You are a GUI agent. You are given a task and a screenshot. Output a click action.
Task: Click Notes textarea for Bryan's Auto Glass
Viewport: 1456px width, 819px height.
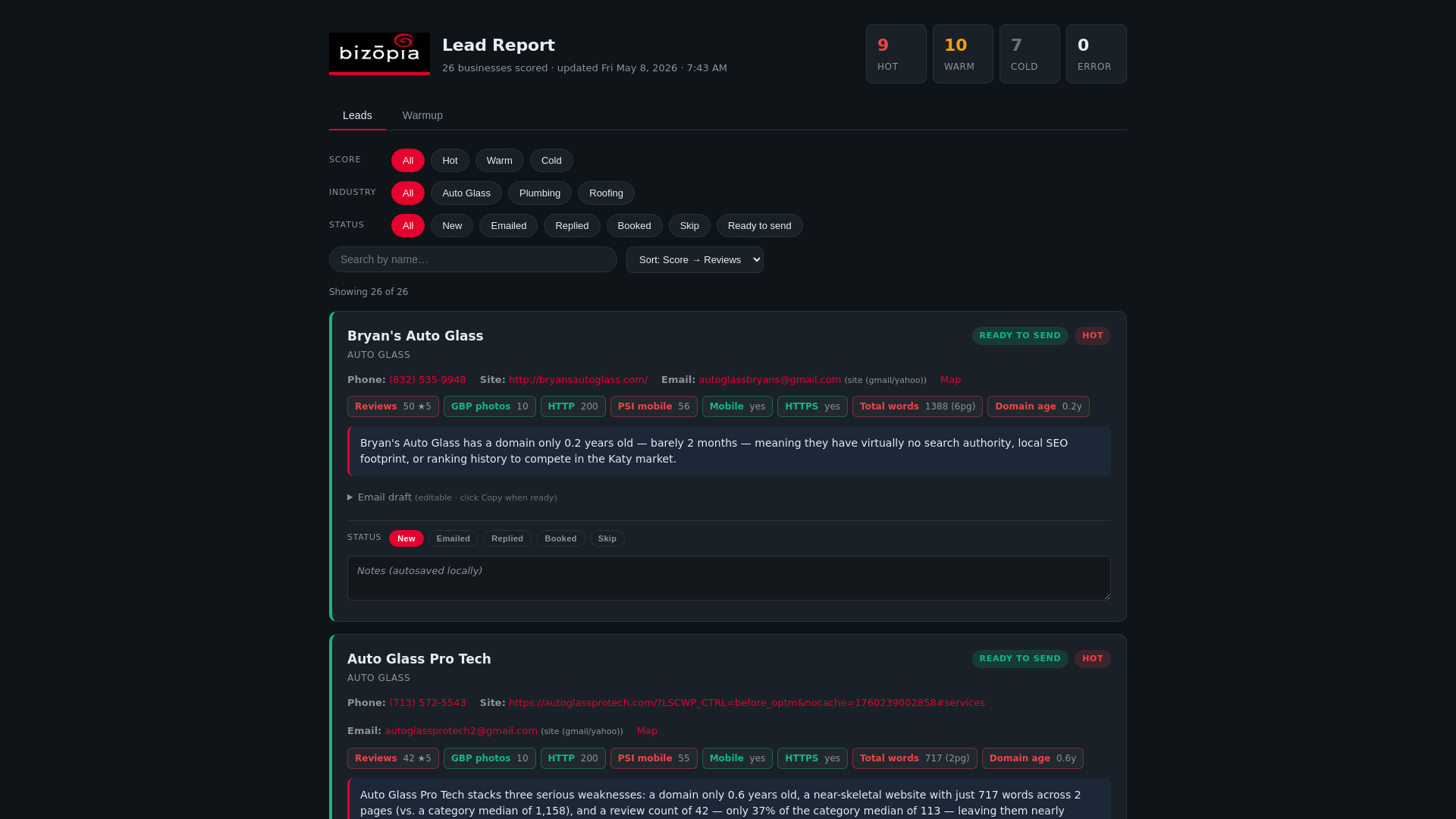click(x=729, y=579)
